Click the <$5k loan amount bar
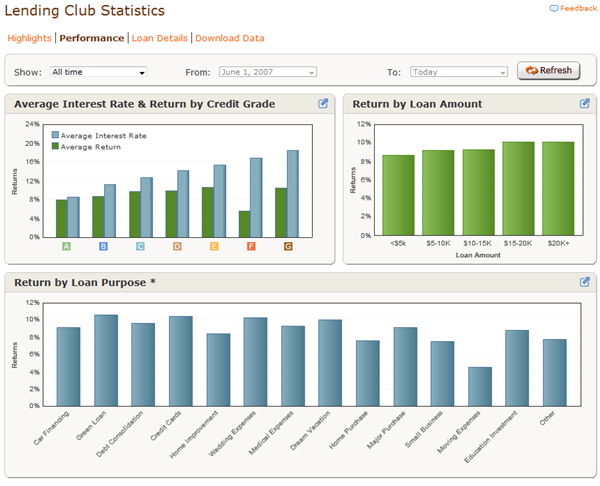Image resolution: width=600 pixels, height=486 pixels. point(398,195)
